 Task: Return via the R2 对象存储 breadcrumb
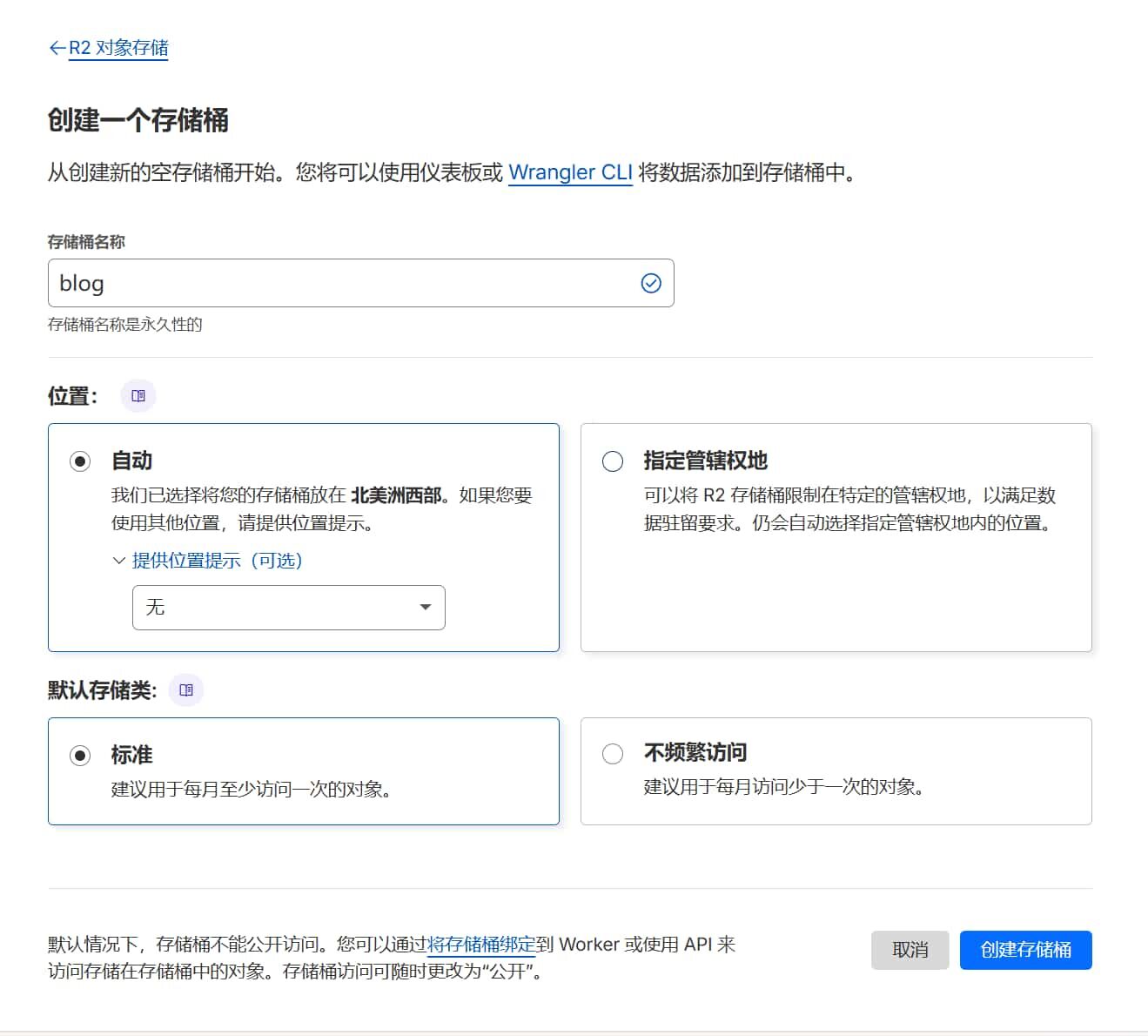[118, 48]
